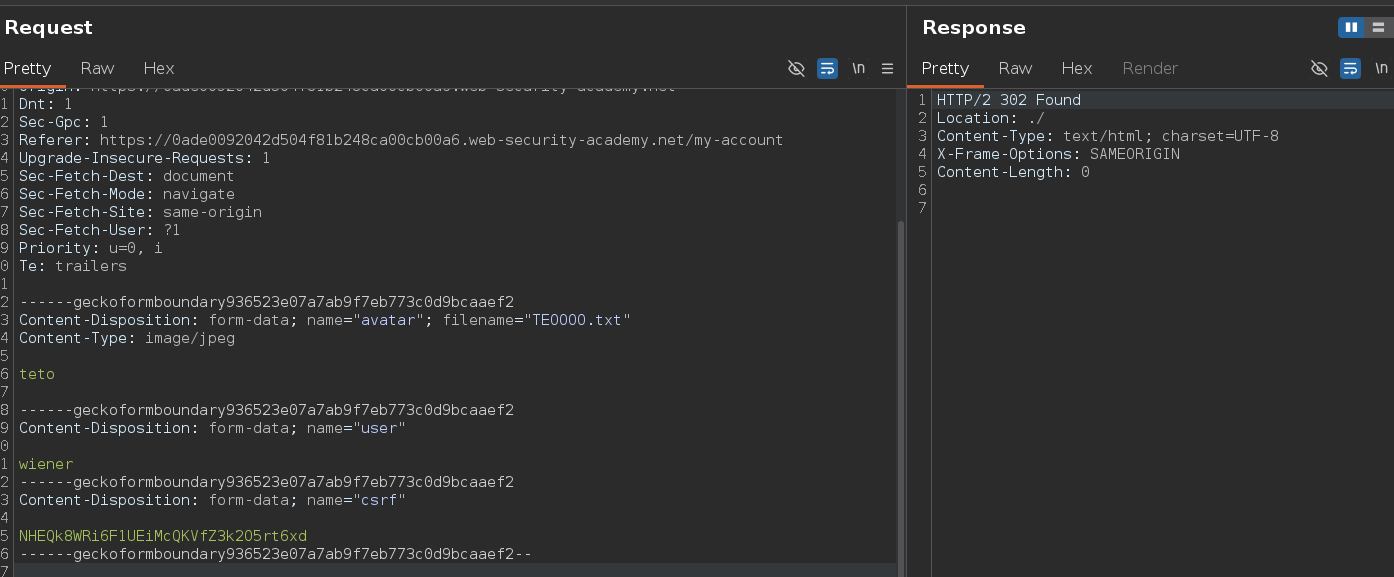The height and width of the screenshot is (577, 1394).
Task: Select the Response Pretty tab
Action: tap(945, 68)
